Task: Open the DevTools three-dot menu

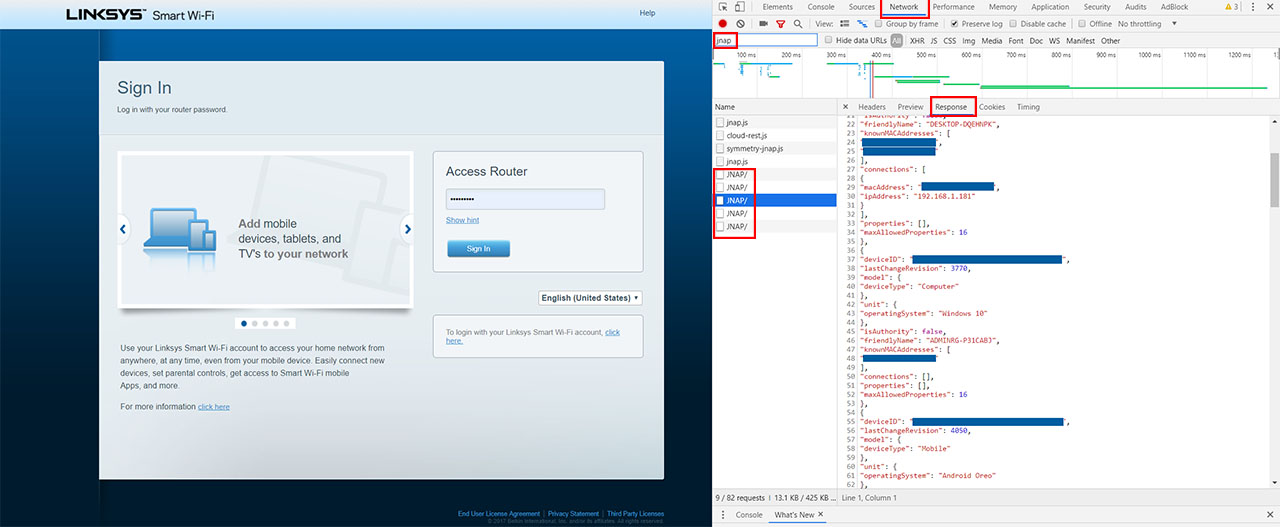Action: tap(1253, 7)
